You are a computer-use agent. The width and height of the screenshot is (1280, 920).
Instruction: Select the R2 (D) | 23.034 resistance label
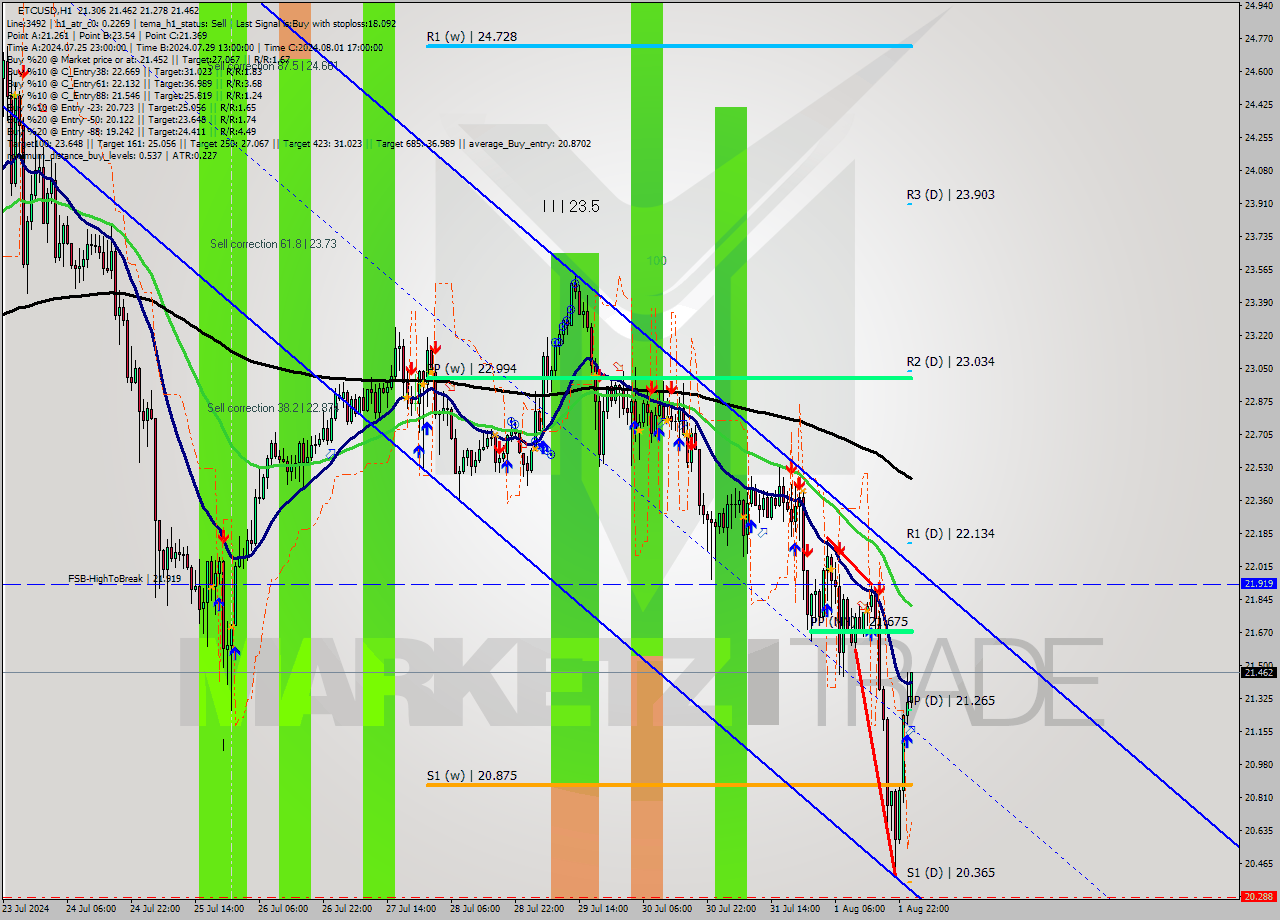point(951,362)
